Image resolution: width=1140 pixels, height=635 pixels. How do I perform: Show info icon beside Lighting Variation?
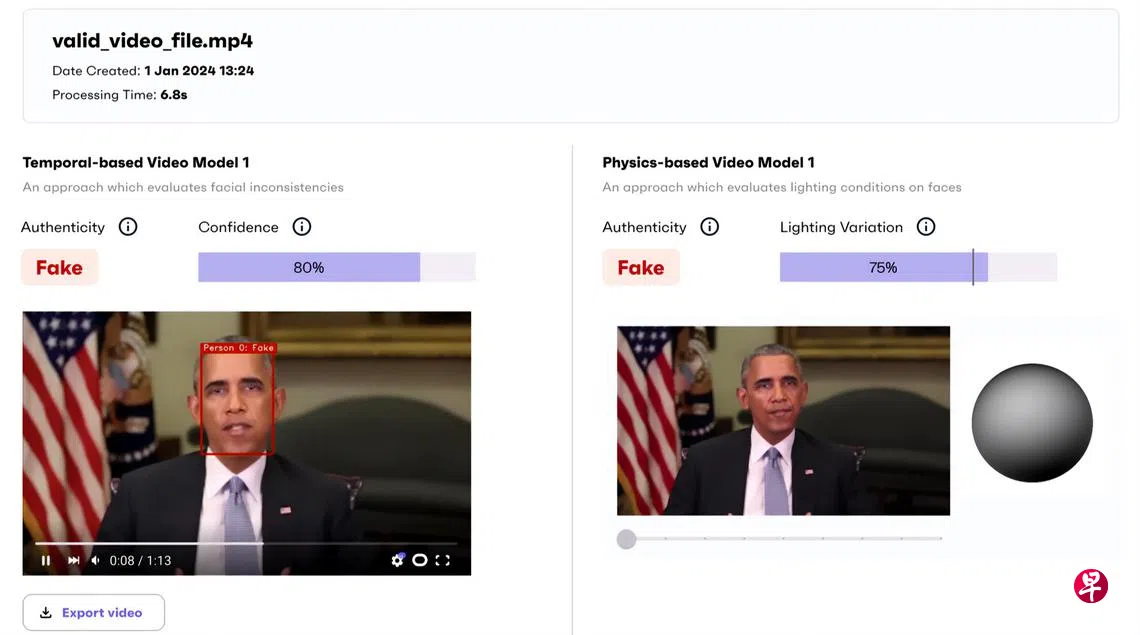[926, 227]
